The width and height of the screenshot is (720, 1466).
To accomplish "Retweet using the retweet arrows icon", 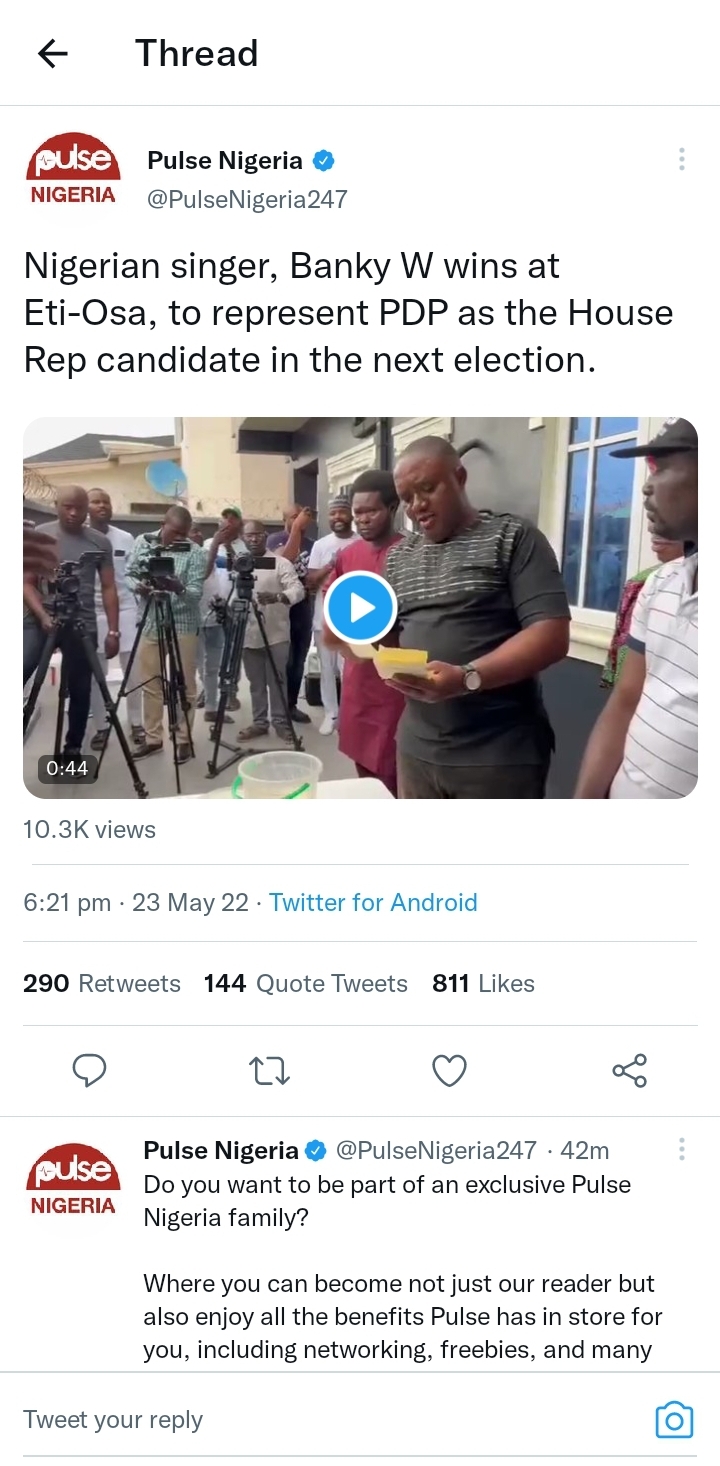I will 269,1071.
